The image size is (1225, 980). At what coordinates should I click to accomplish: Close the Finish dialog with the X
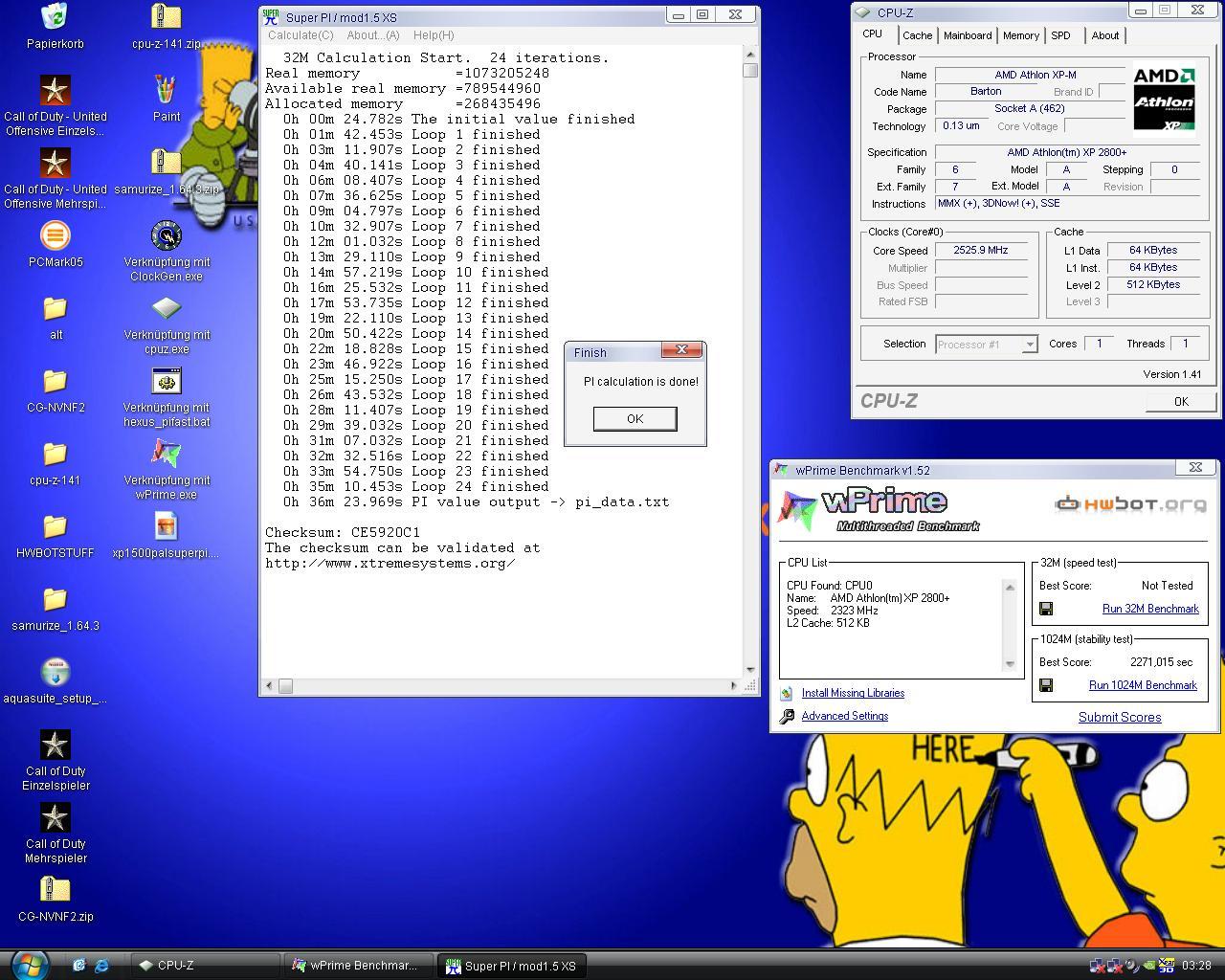(x=681, y=350)
